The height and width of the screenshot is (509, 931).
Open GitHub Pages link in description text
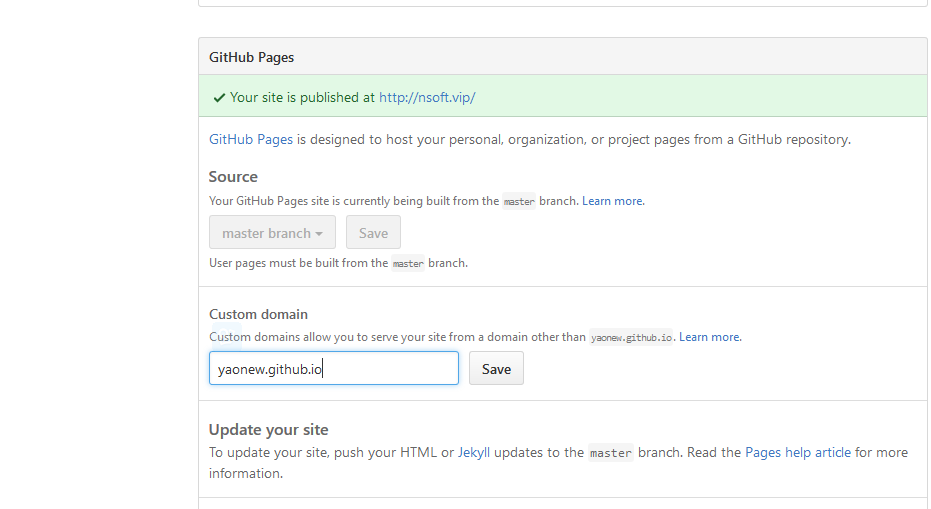(x=250, y=140)
